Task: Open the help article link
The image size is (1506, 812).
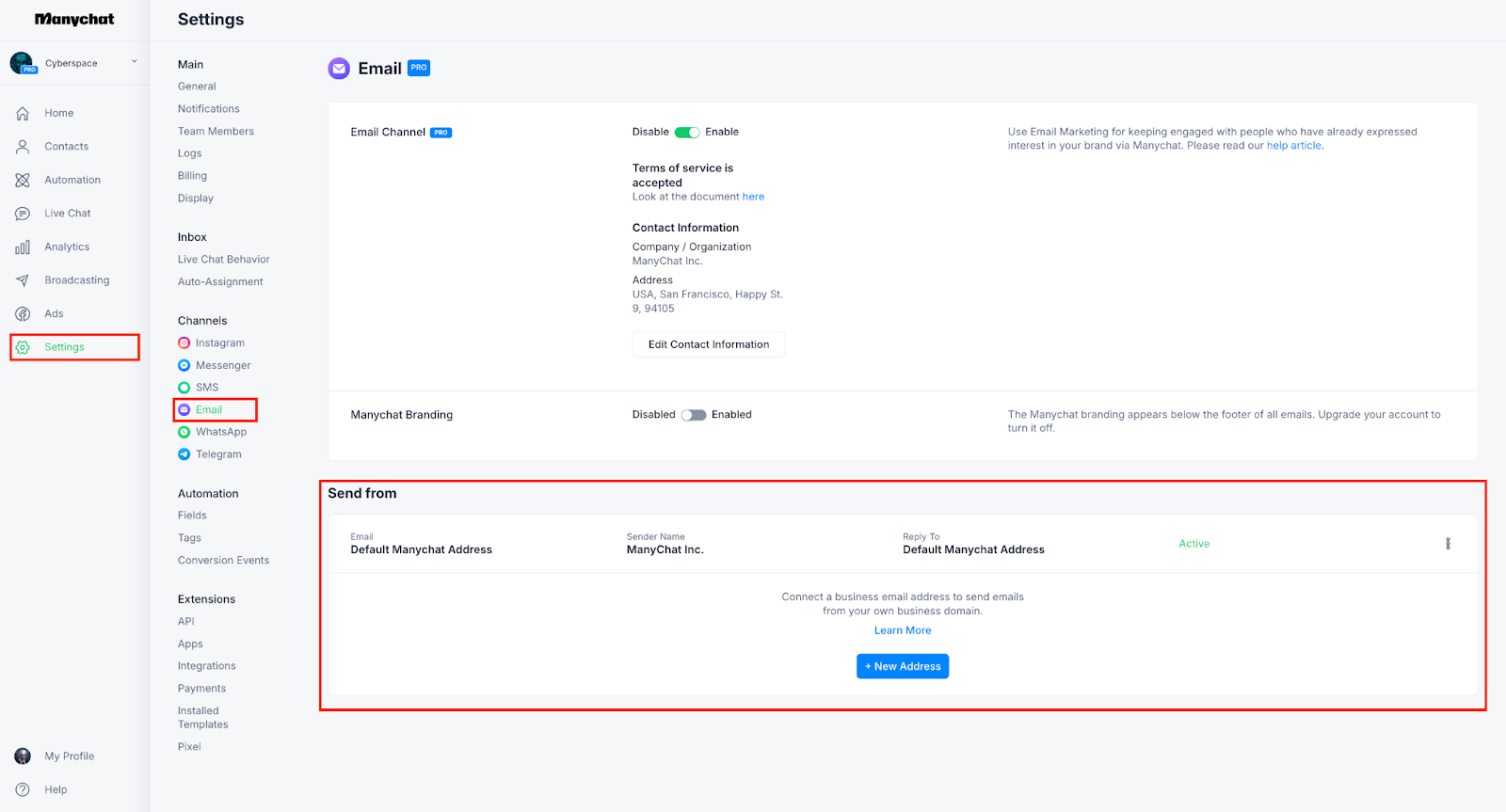Action: coord(1293,146)
